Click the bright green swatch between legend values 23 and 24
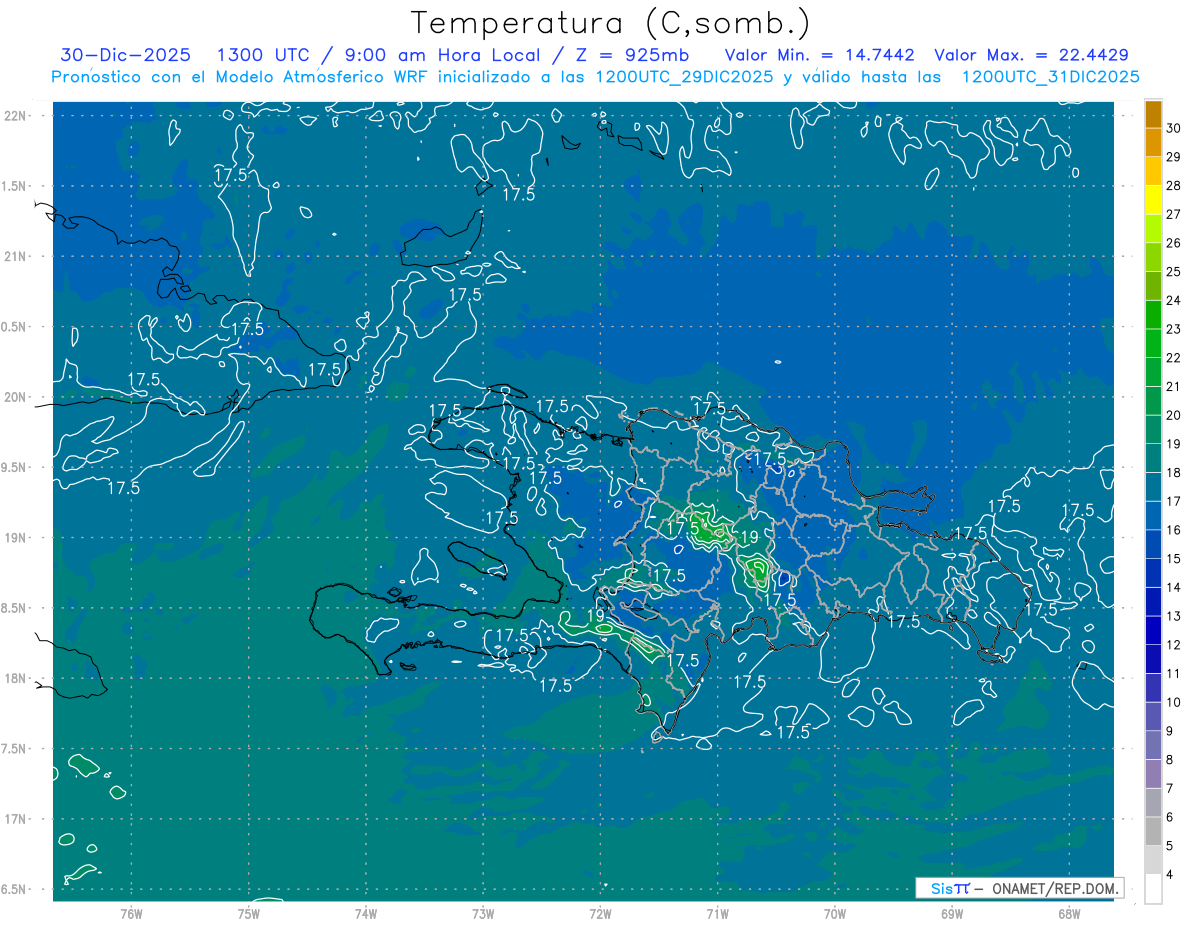Viewport: 1200px width, 927px height. tap(1153, 314)
